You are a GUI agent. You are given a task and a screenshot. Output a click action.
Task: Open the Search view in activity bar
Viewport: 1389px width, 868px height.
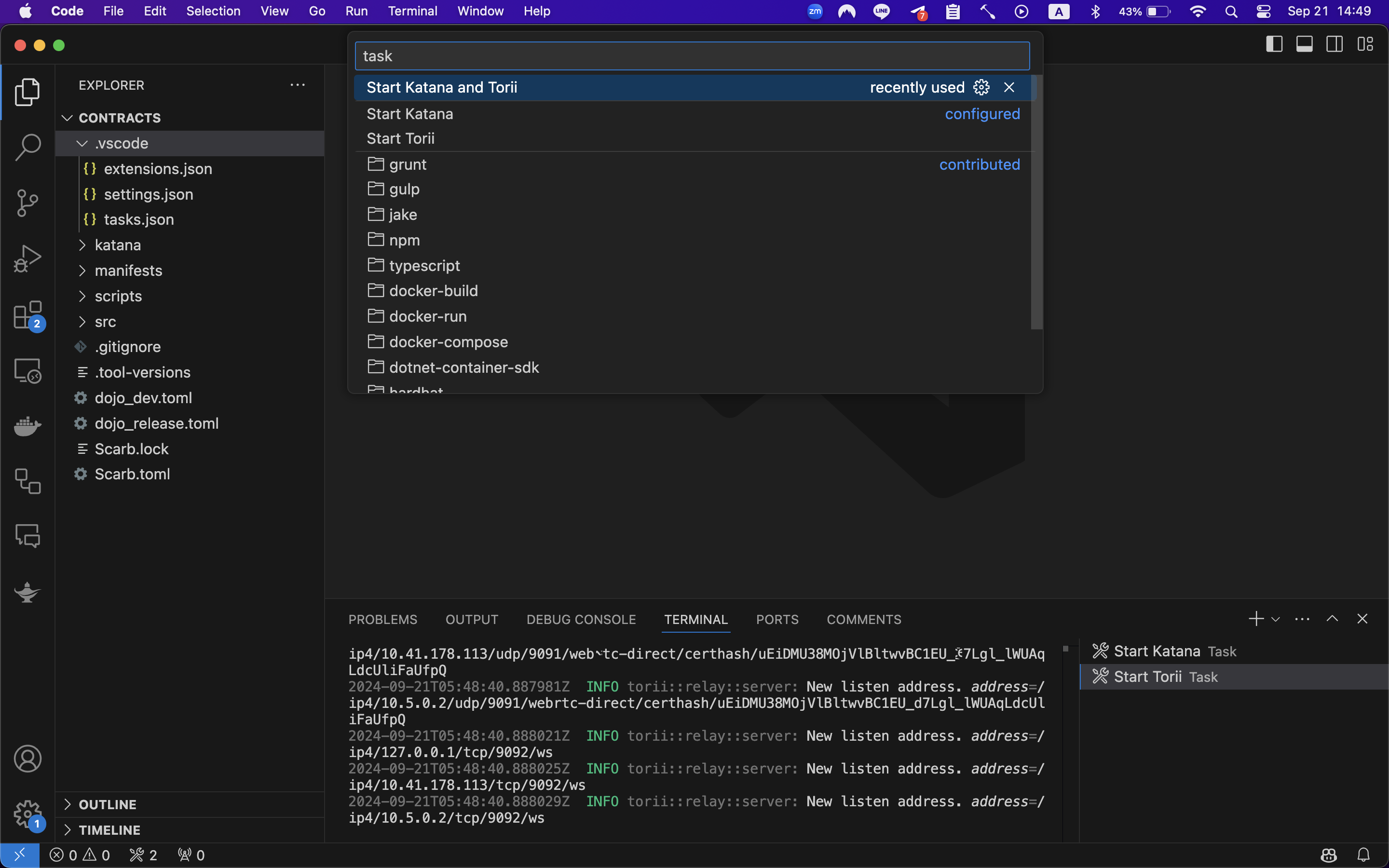27,148
